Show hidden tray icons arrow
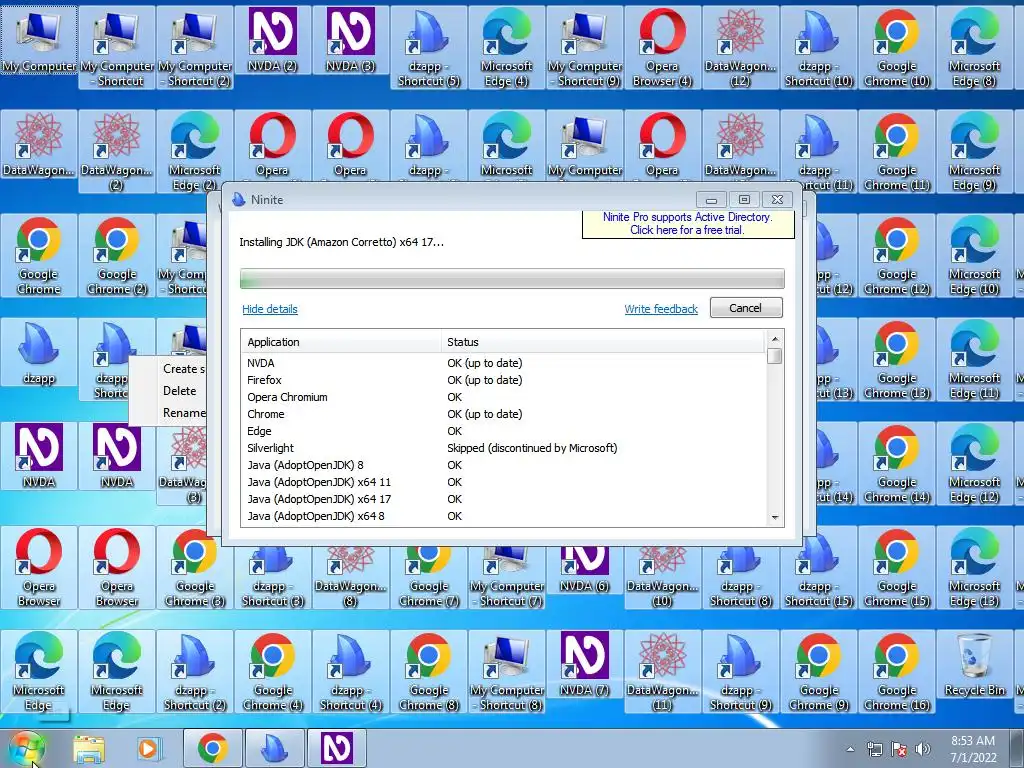Screen dimensions: 1024x768 click(x=850, y=749)
